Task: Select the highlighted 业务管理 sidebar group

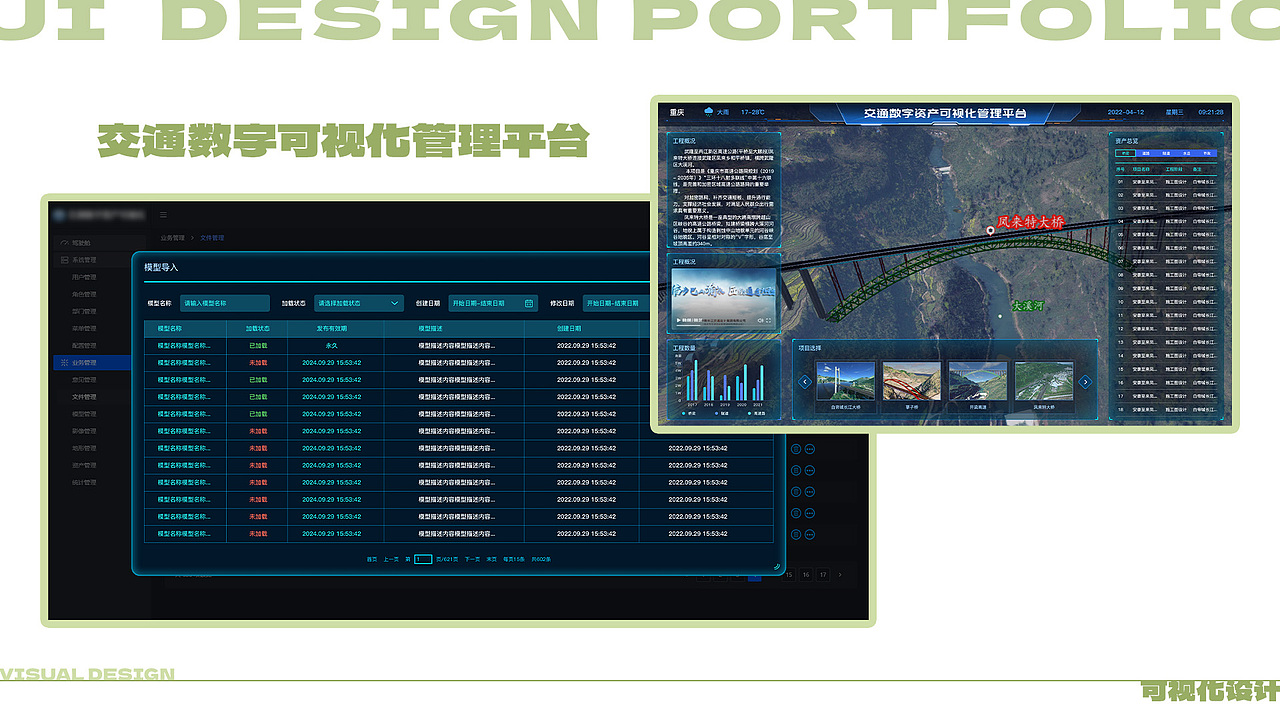Action: 92,362
